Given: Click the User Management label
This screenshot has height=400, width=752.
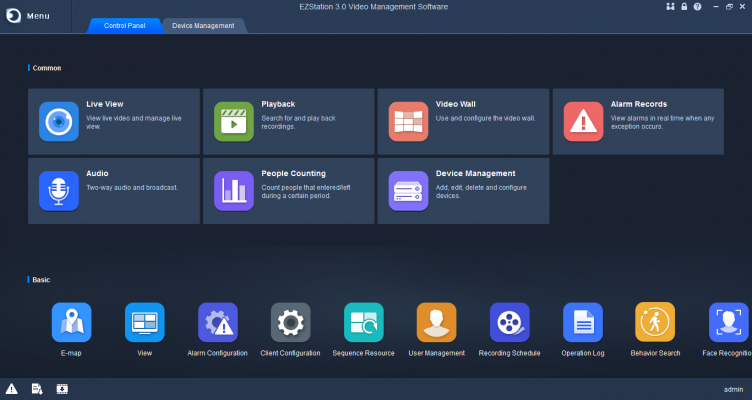Looking at the screenshot, I should [436, 353].
